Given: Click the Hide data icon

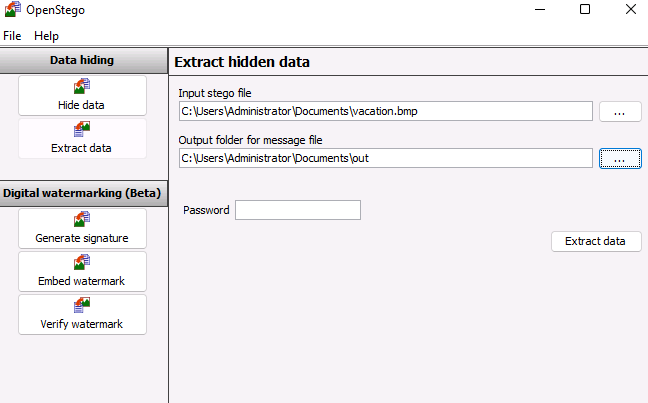Looking at the screenshot, I should point(82,87).
